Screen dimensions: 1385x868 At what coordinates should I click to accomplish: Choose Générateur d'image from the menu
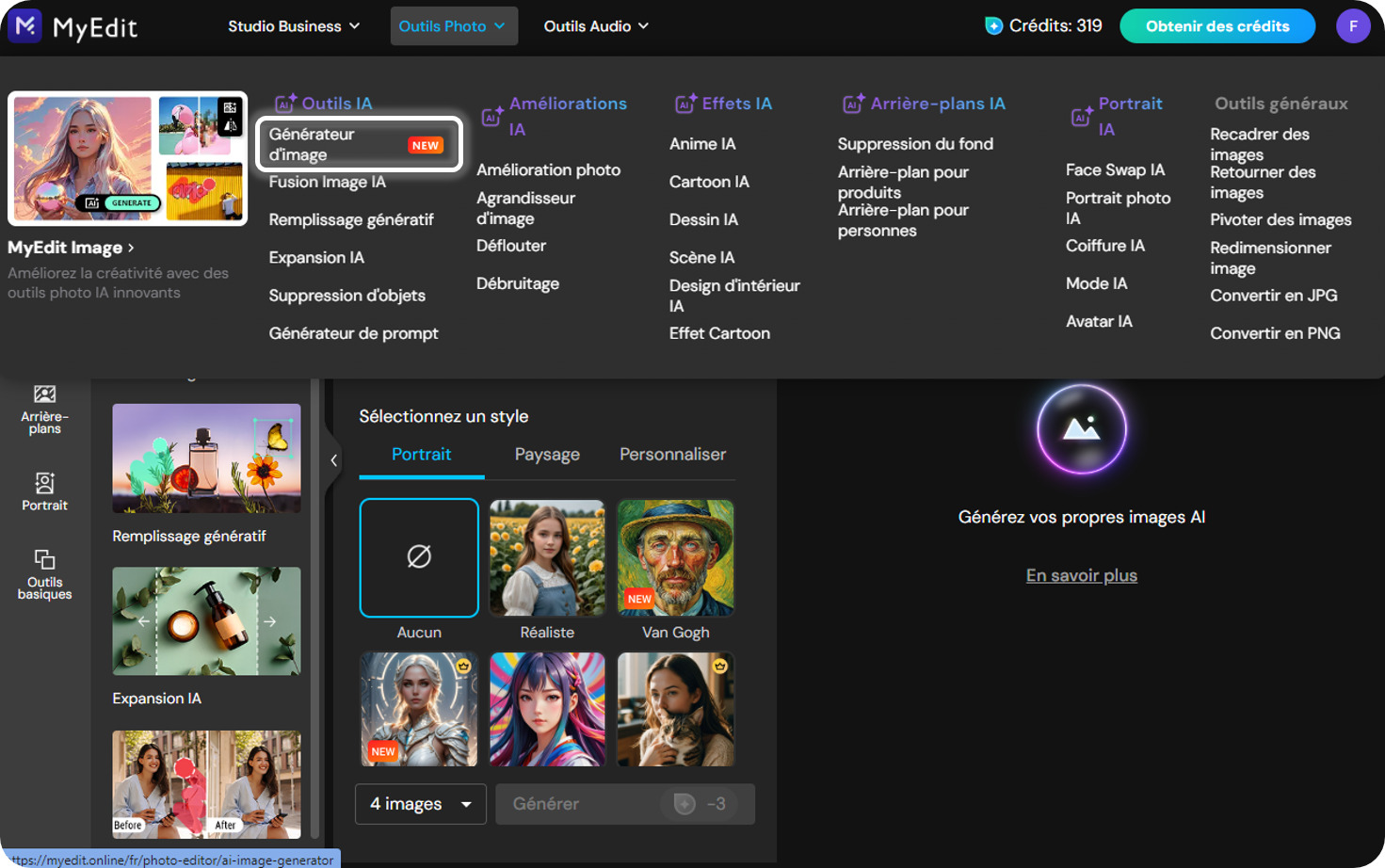(358, 144)
